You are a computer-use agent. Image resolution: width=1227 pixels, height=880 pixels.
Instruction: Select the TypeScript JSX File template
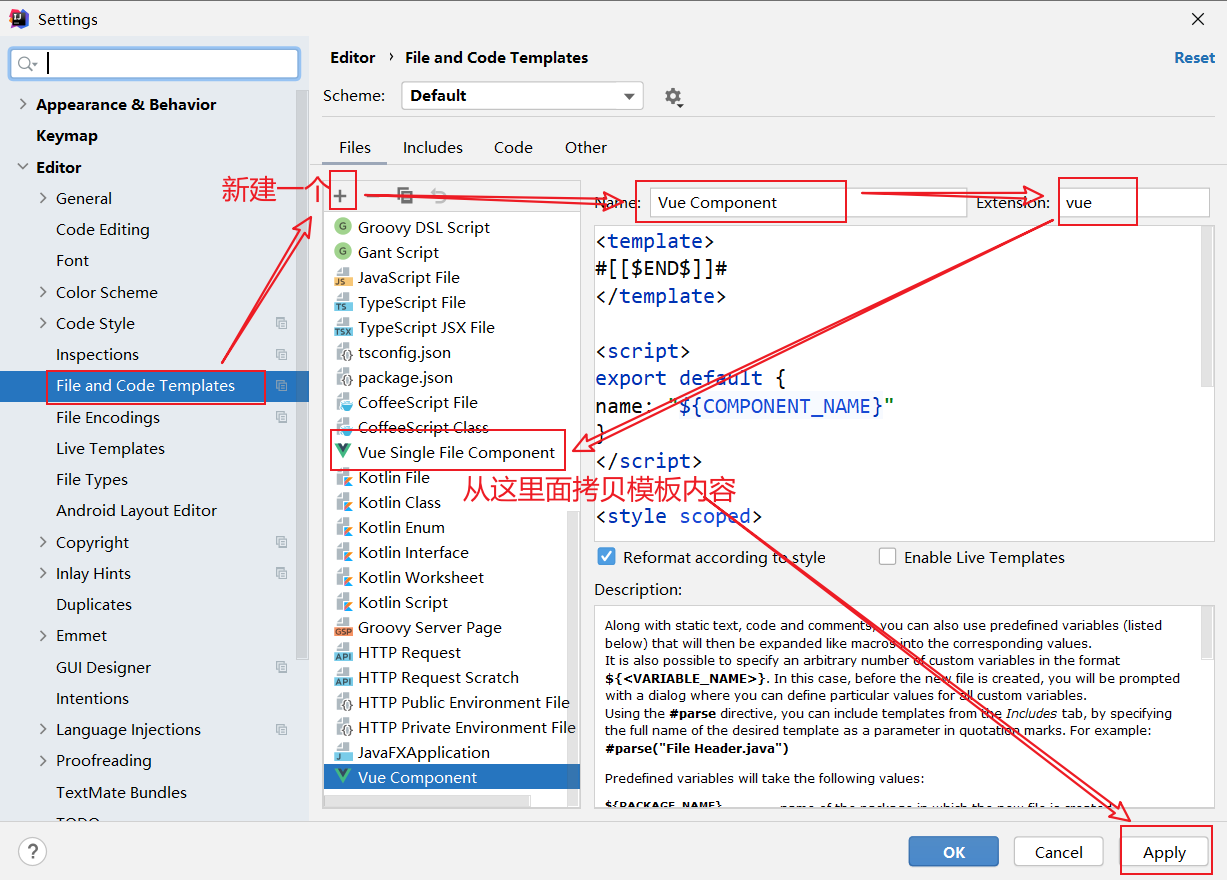coord(425,327)
